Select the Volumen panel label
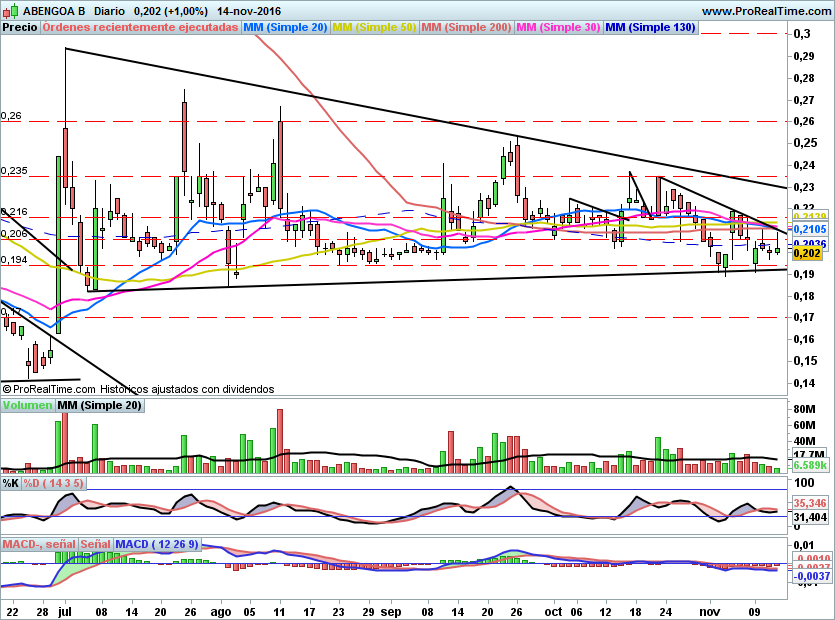Viewport: 835px width, 620px height. pos(28,405)
